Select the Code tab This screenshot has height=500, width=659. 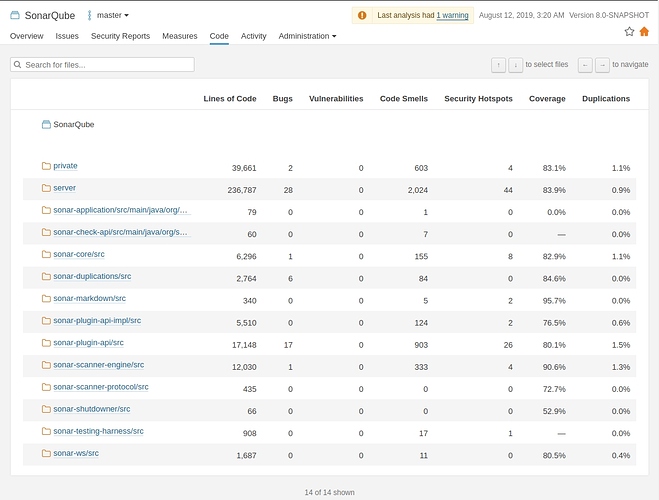pos(219,36)
